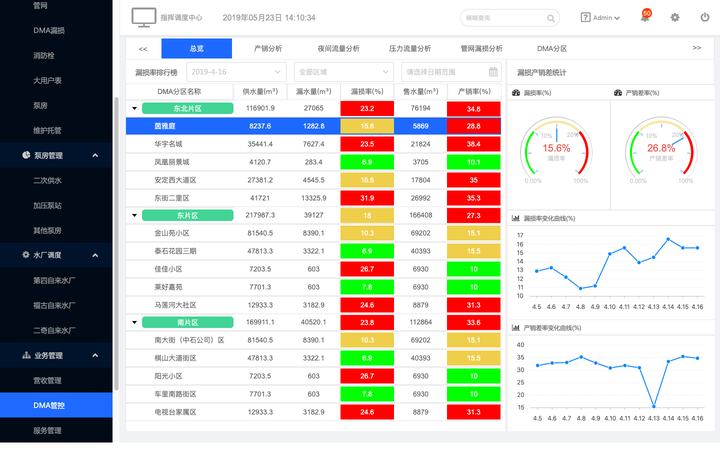The image size is (720, 450).
Task: Collapse the 东片区 tree group triangle
Action: [x=135, y=215]
